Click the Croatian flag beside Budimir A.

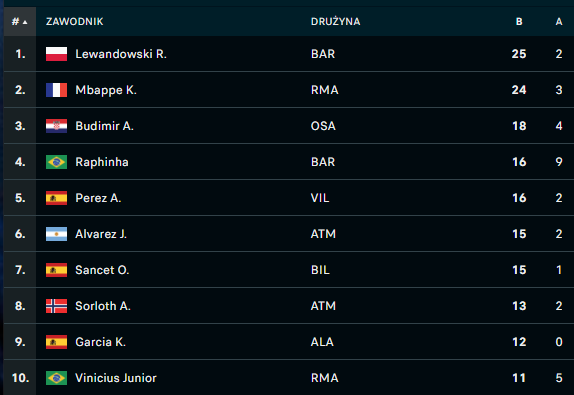click(56, 126)
